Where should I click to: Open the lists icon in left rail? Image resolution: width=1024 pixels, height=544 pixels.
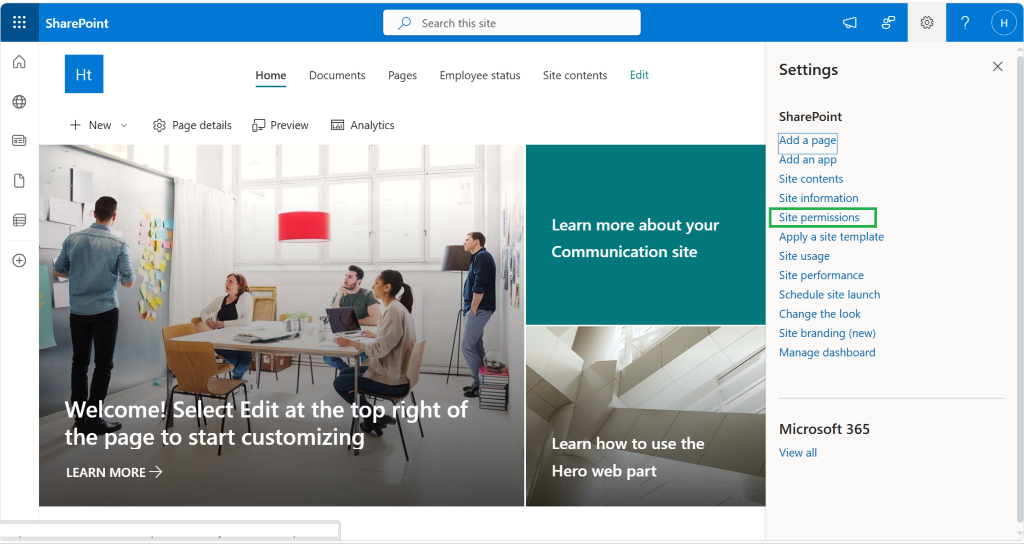20,220
